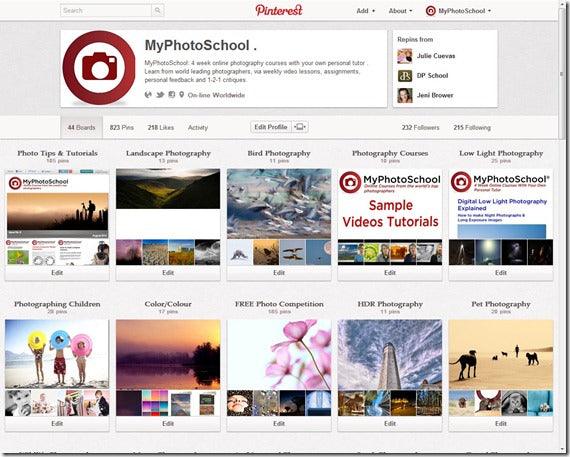The height and width of the screenshot is (457, 570).
Task: Click the page vertical scrollbar
Action: (x=562, y=73)
